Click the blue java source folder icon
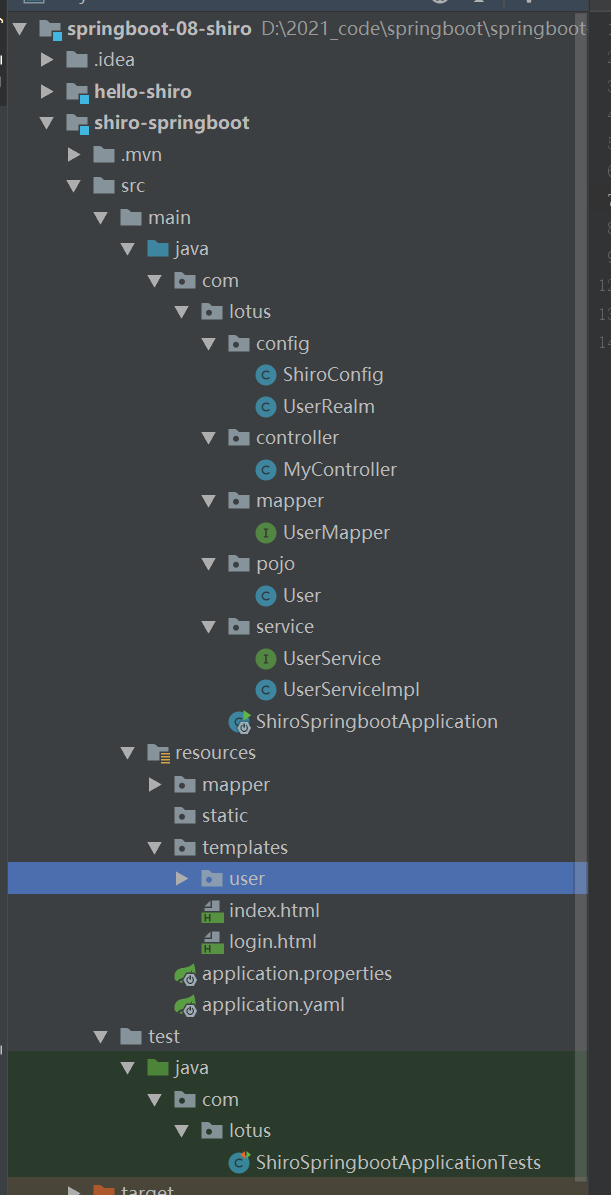 [158, 249]
